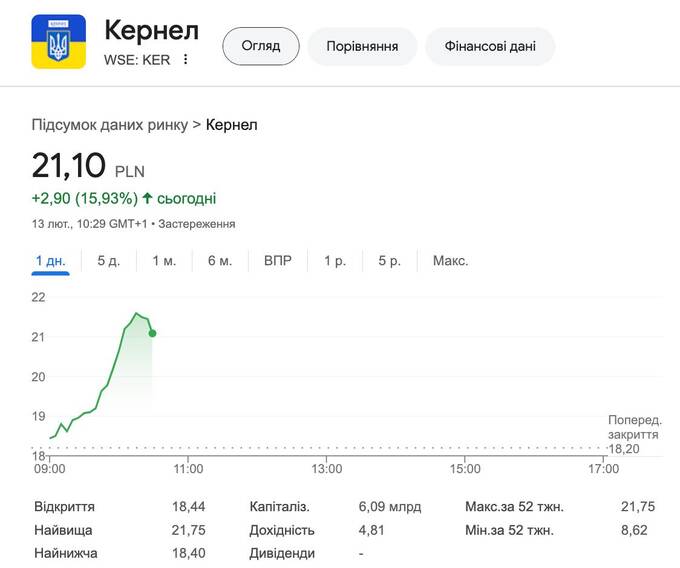Screen dimensions: 680x568
Task: Select the 6 м. chart period
Action: tap(220, 261)
